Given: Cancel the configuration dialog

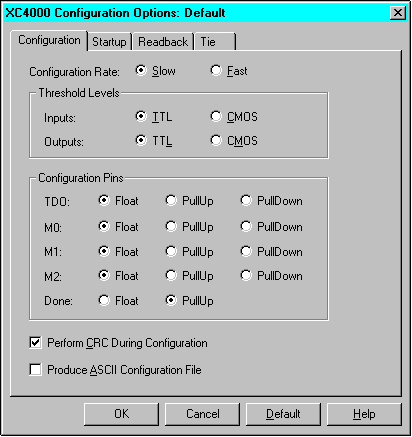Looking at the screenshot, I should tap(202, 414).
